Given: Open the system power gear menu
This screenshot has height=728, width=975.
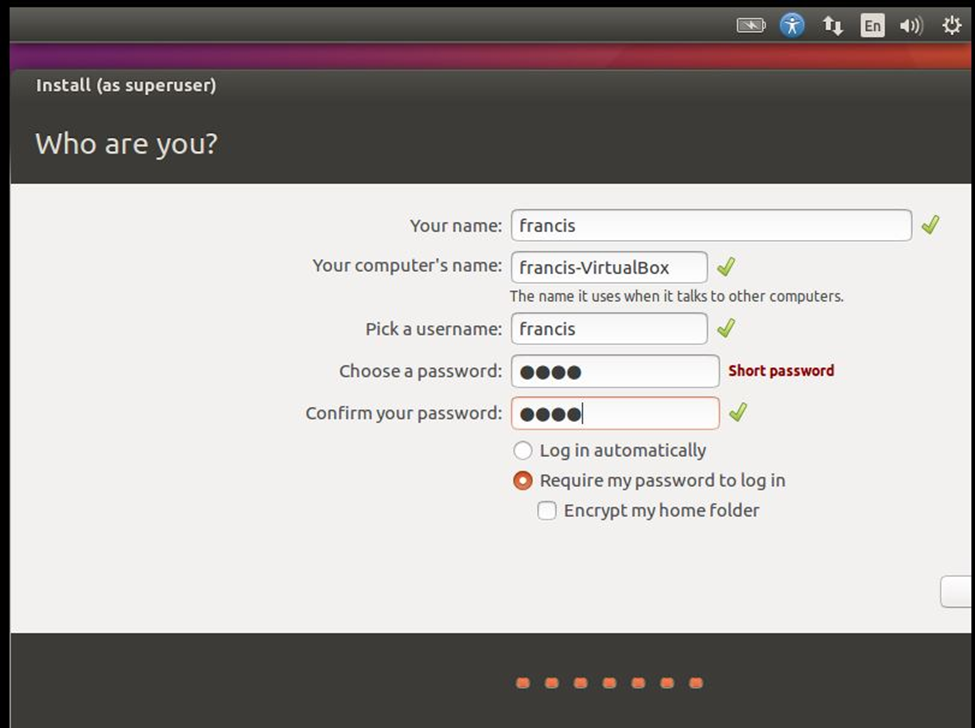Looking at the screenshot, I should [951, 25].
